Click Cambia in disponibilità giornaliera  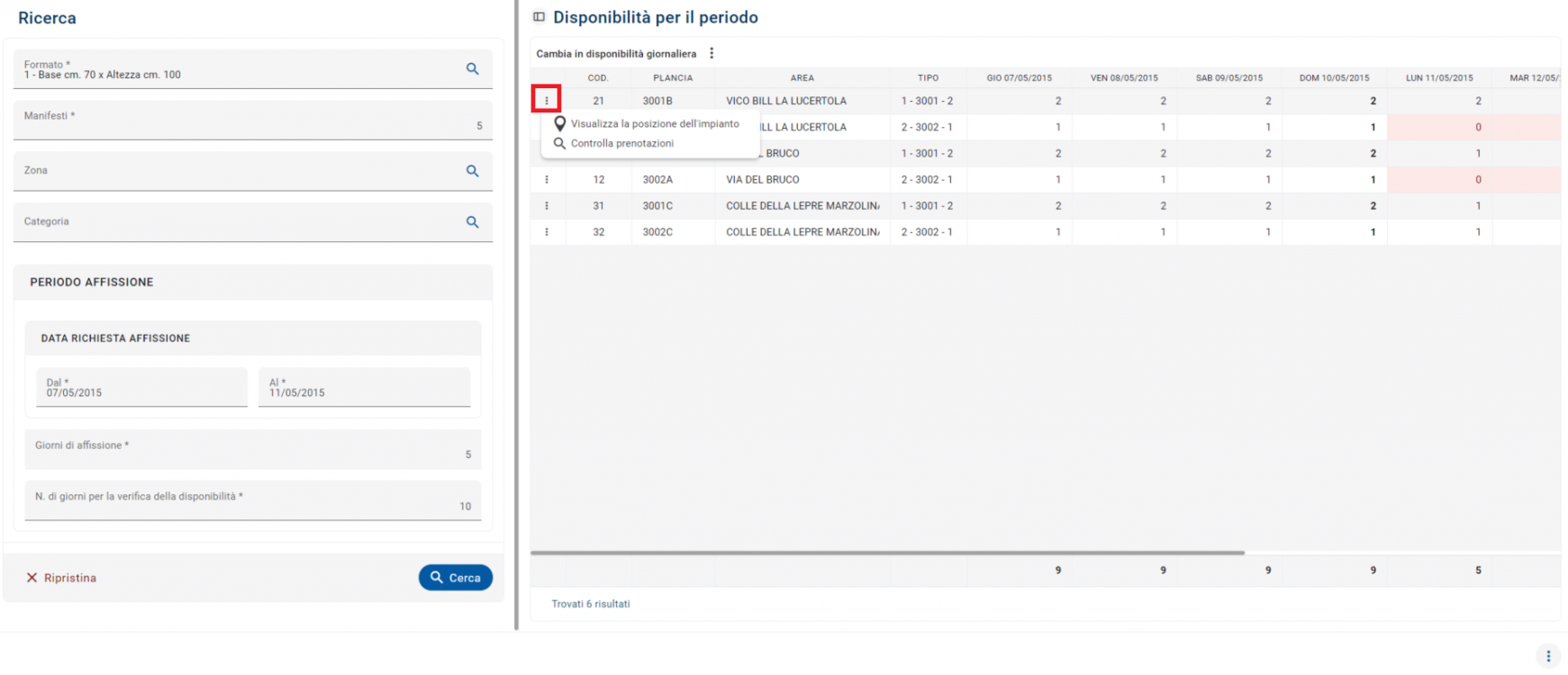(616, 54)
